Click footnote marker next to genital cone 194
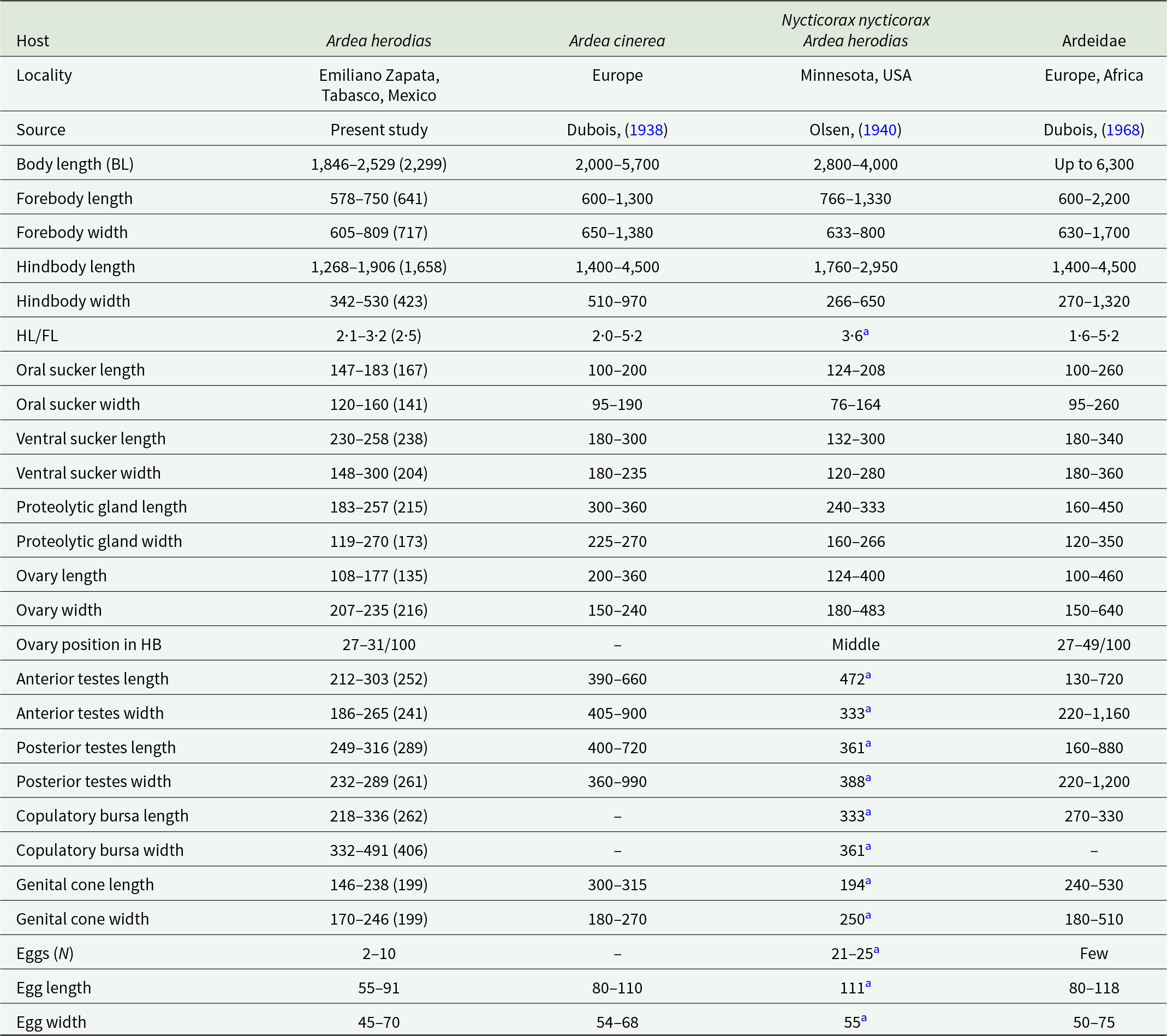 click(x=868, y=882)
